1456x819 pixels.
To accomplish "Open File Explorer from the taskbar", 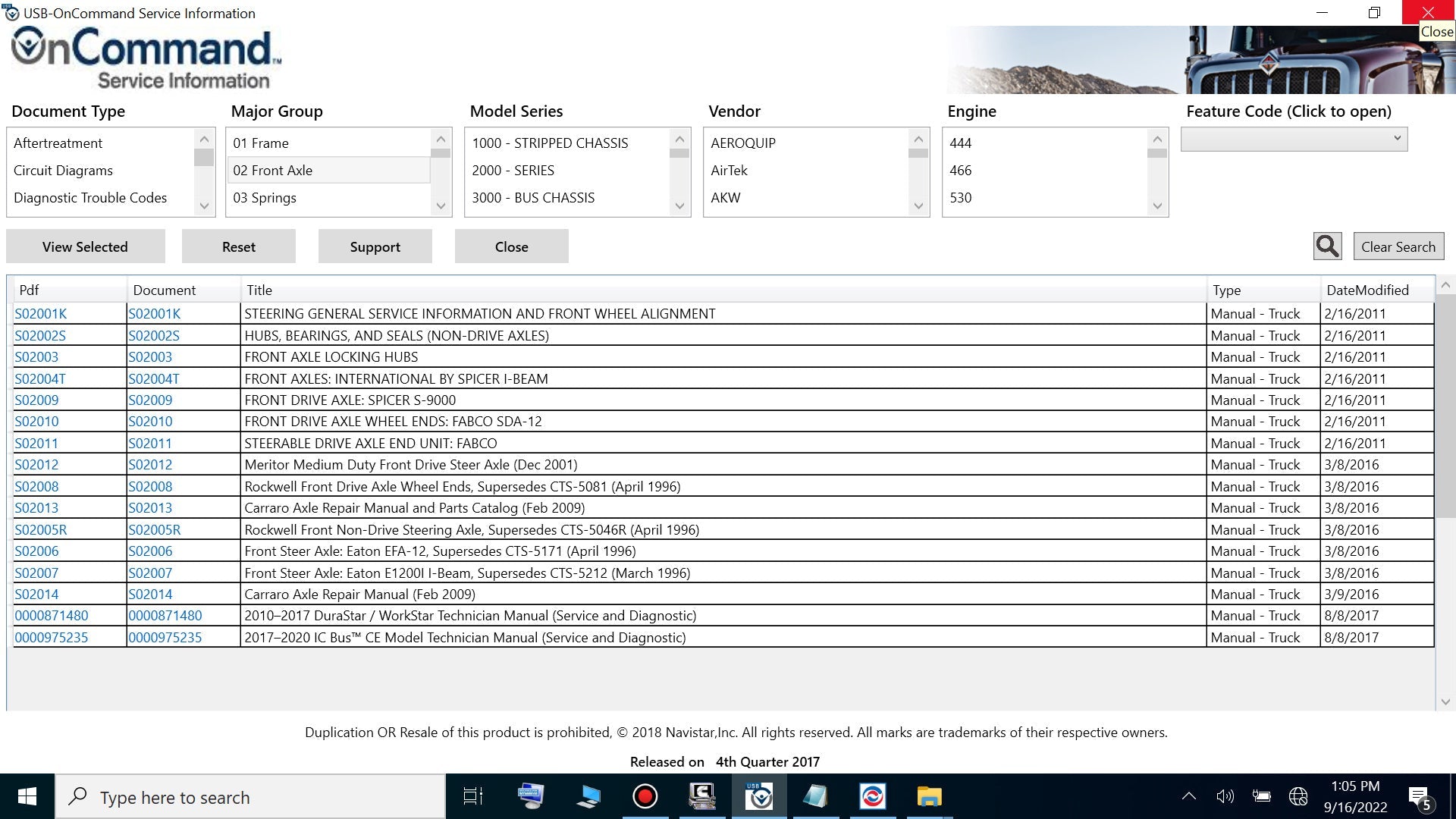I will 929,796.
